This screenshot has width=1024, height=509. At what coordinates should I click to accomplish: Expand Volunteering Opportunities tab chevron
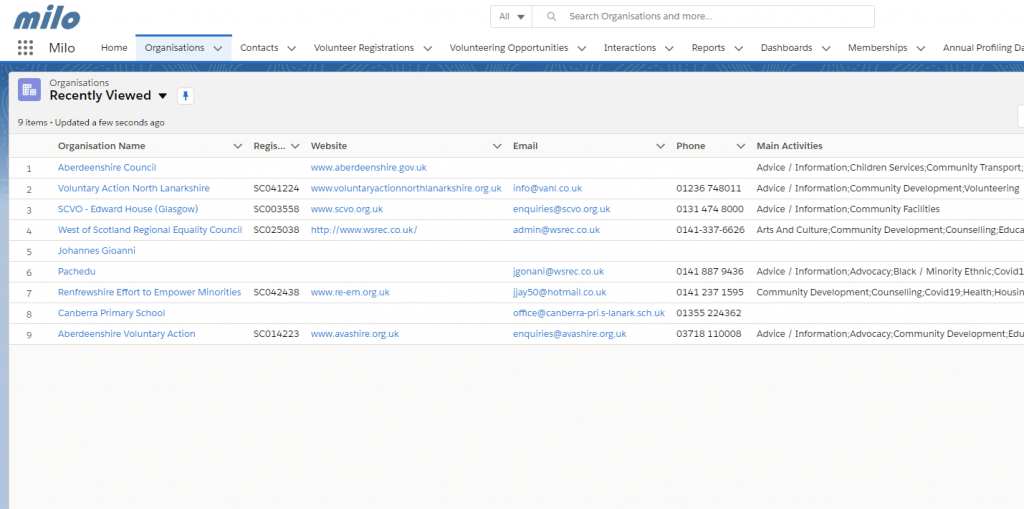click(x=582, y=48)
